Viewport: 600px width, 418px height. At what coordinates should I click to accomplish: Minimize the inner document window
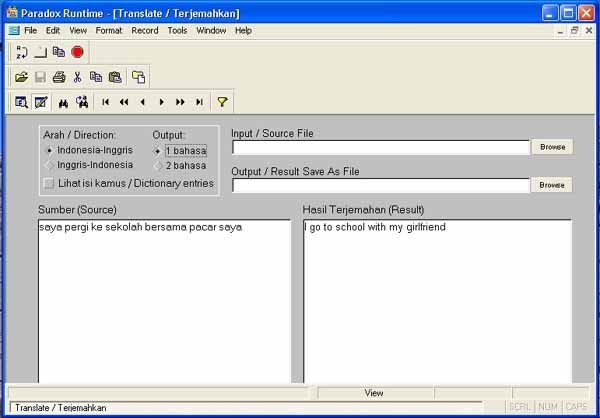click(x=560, y=31)
